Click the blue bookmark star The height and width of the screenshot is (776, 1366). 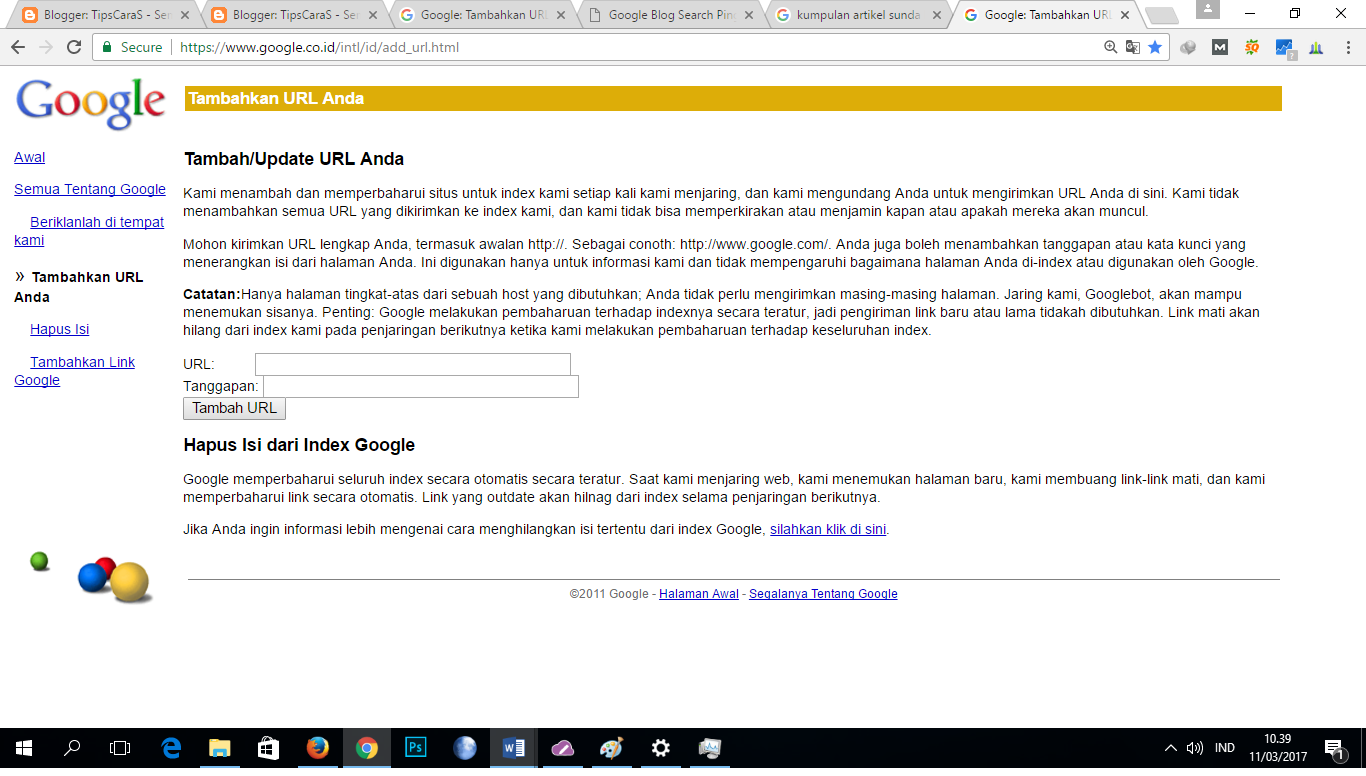(1155, 47)
